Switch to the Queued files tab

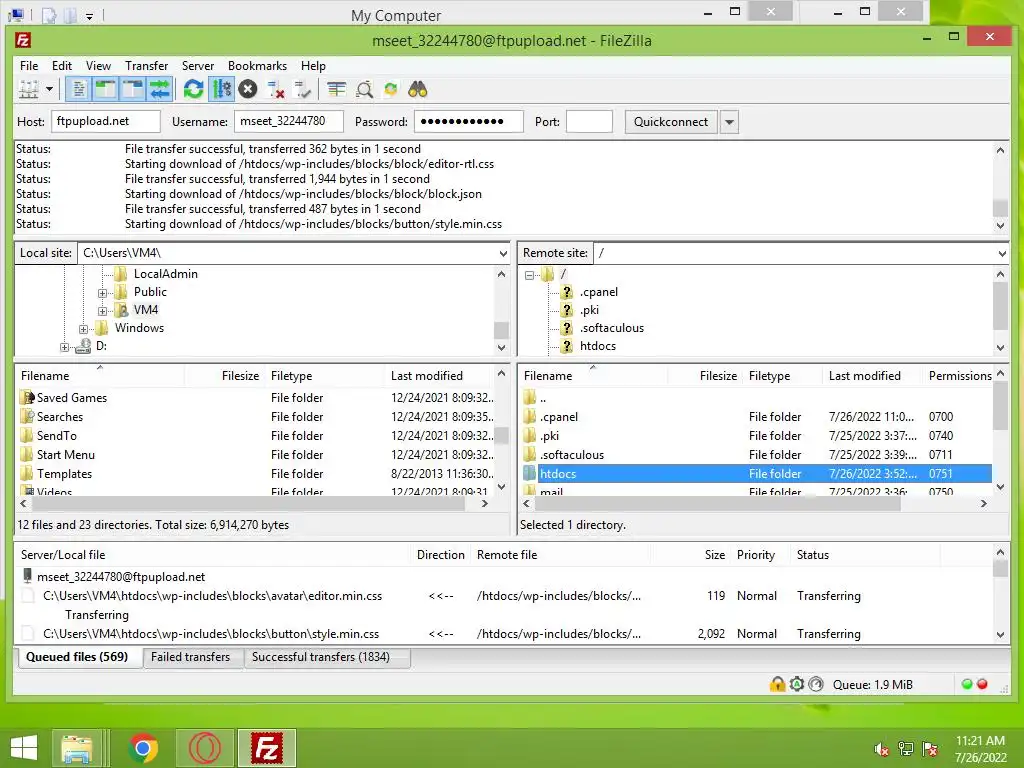[77, 657]
